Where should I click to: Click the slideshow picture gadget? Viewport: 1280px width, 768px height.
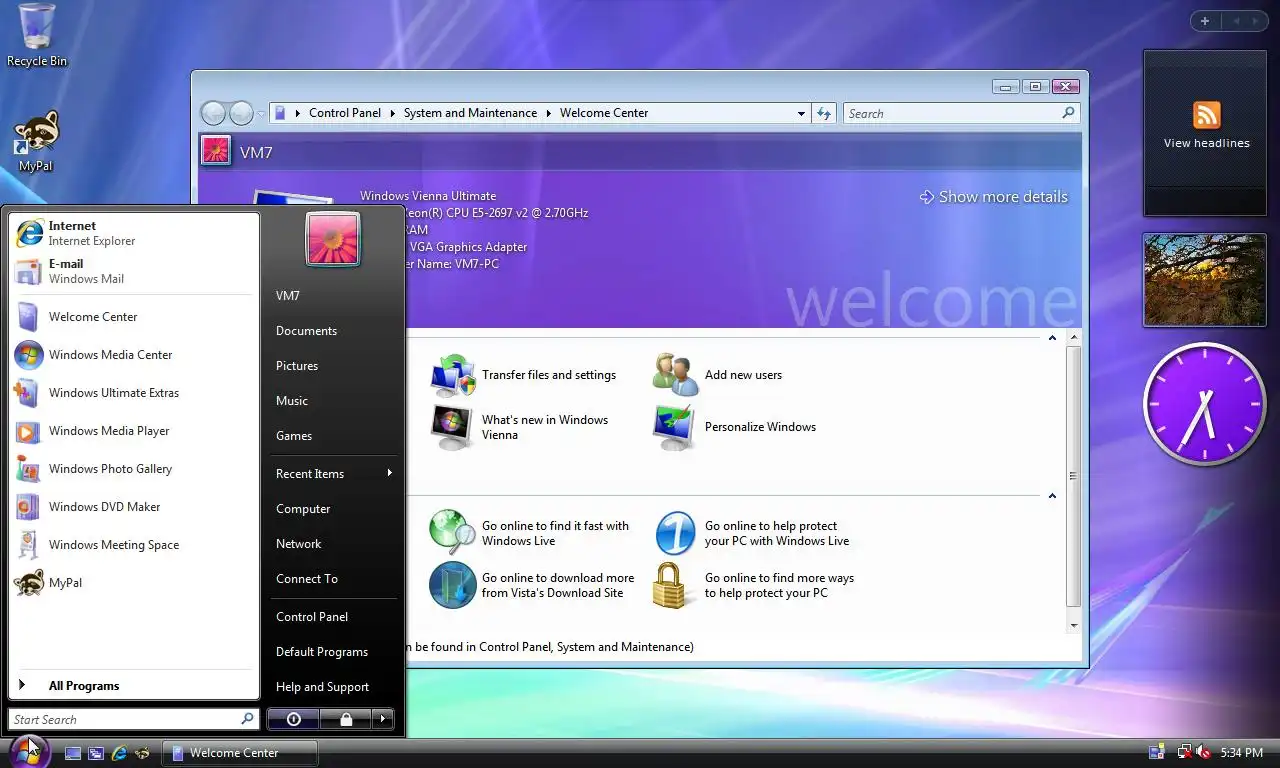coord(1204,280)
